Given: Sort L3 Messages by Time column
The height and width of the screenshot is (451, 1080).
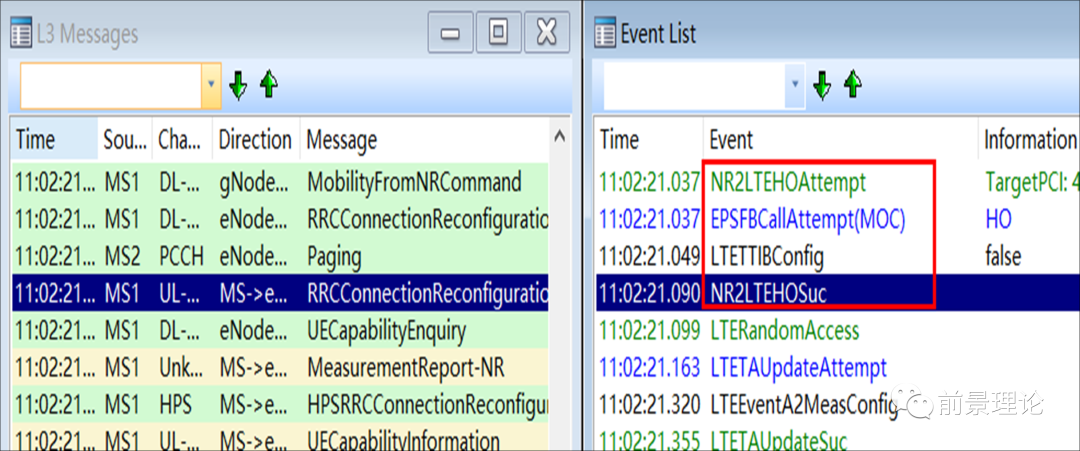Looking at the screenshot, I should point(36,140).
